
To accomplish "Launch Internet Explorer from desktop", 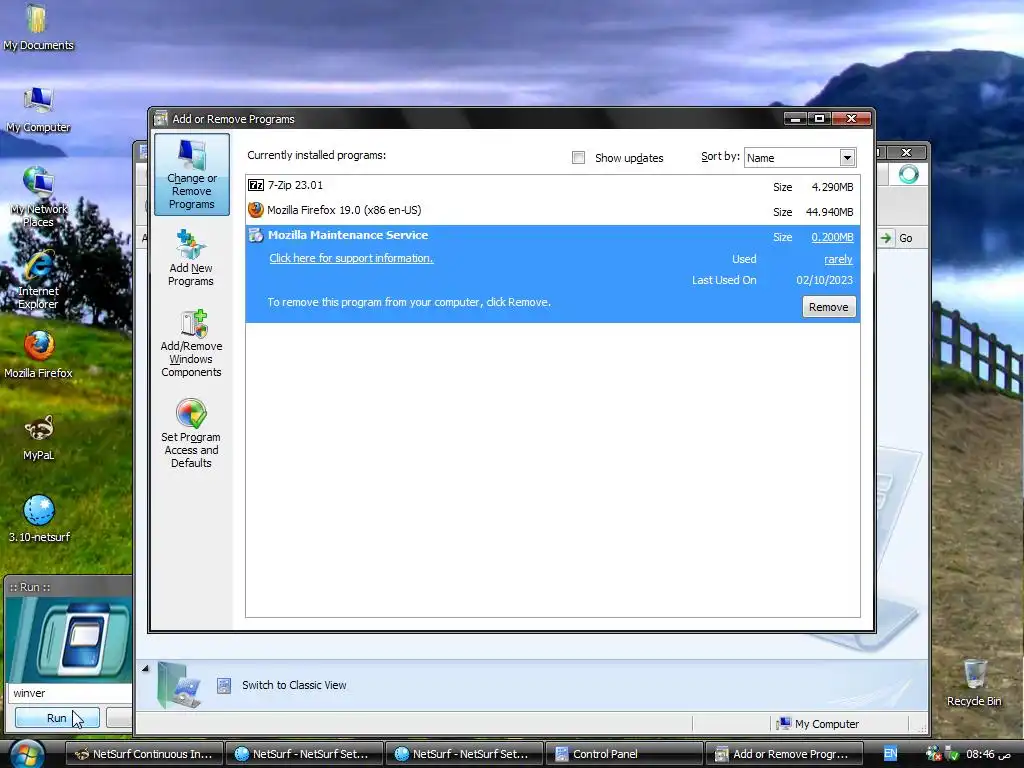I will (38, 280).
